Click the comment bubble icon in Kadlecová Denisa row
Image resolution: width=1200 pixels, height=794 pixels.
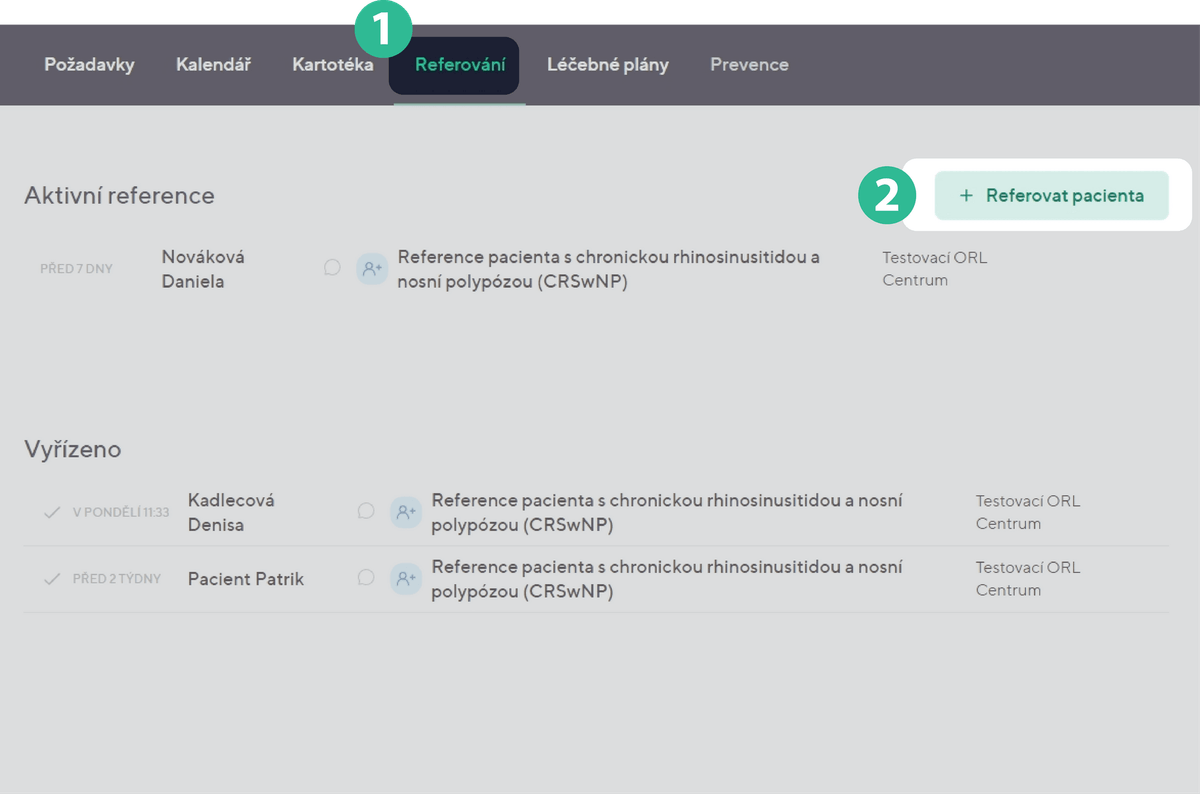tap(366, 511)
